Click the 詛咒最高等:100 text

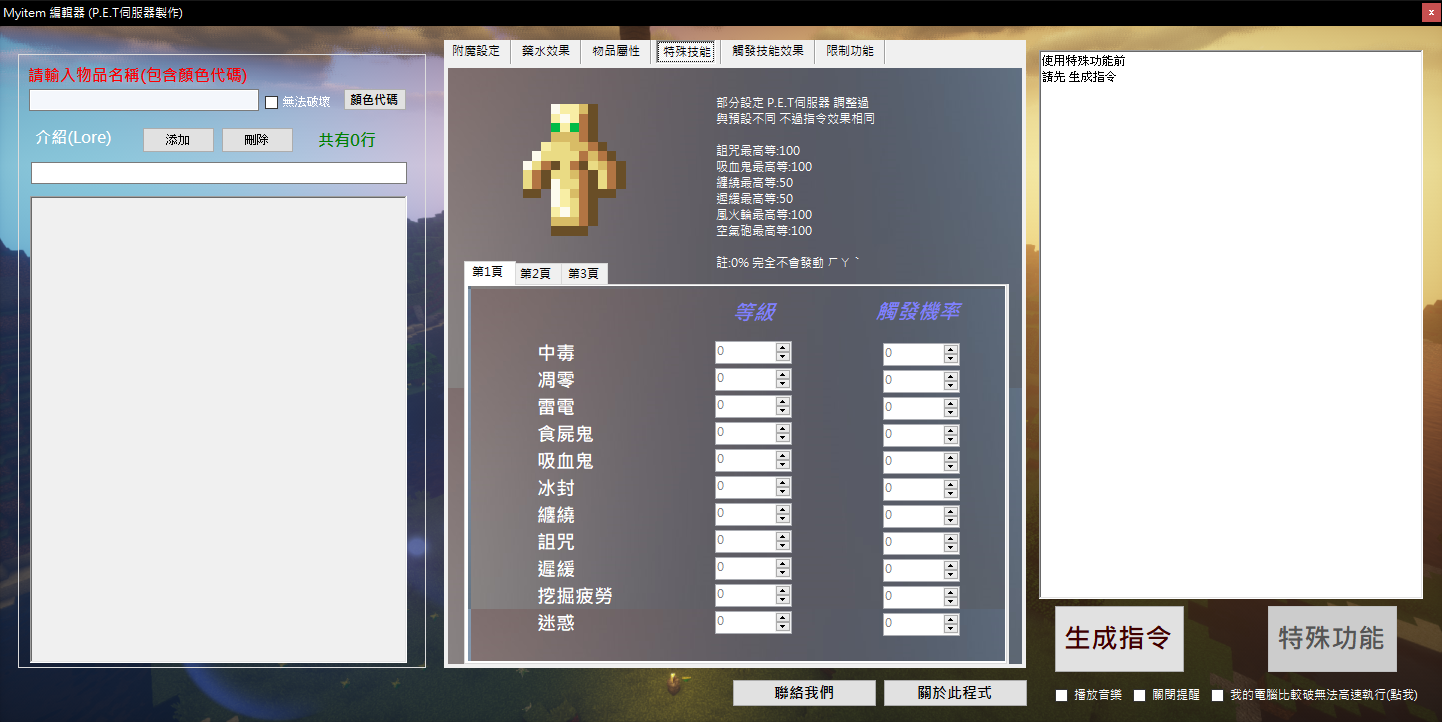(758, 151)
